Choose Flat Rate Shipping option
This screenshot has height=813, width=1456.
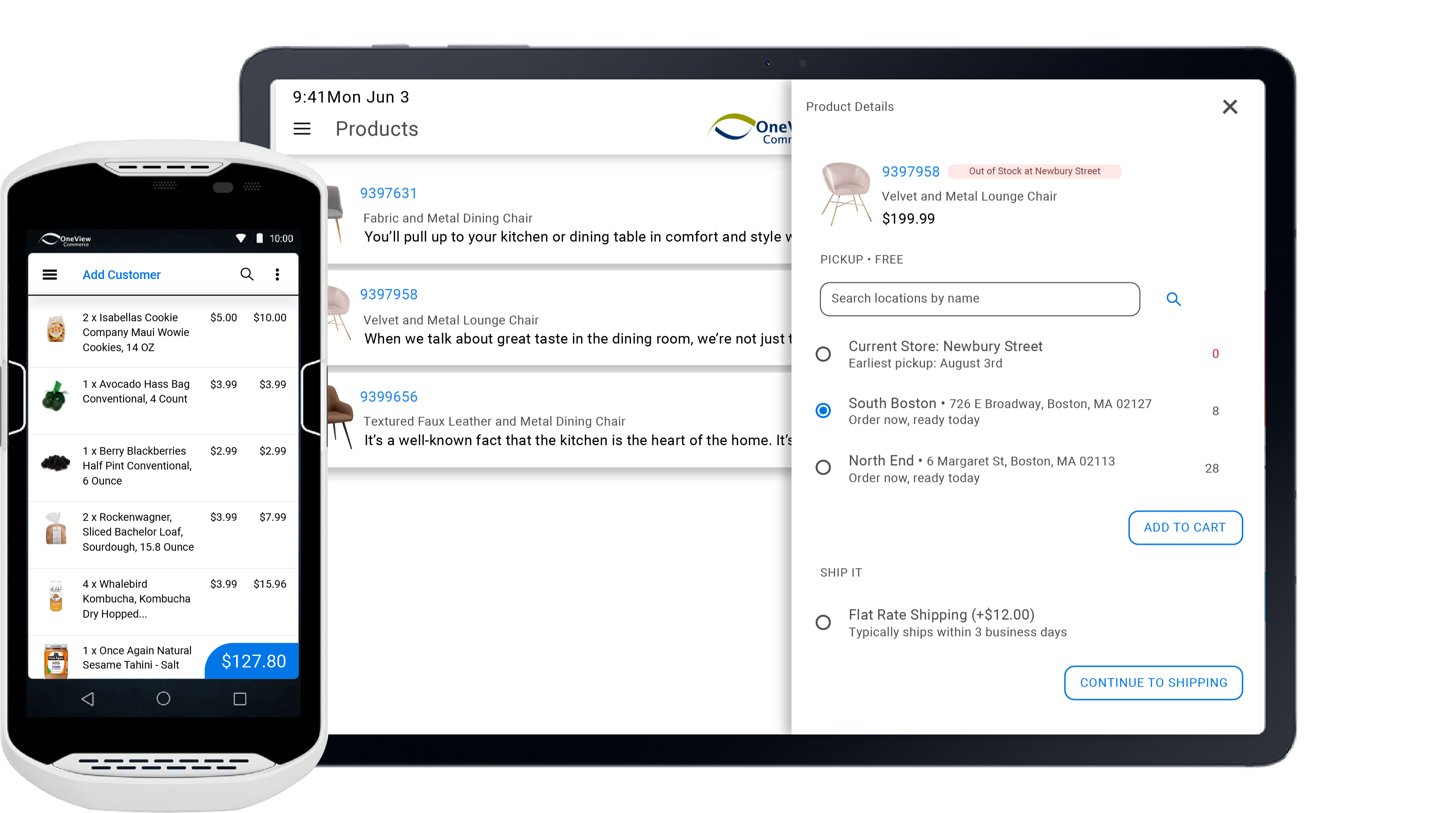(x=824, y=622)
